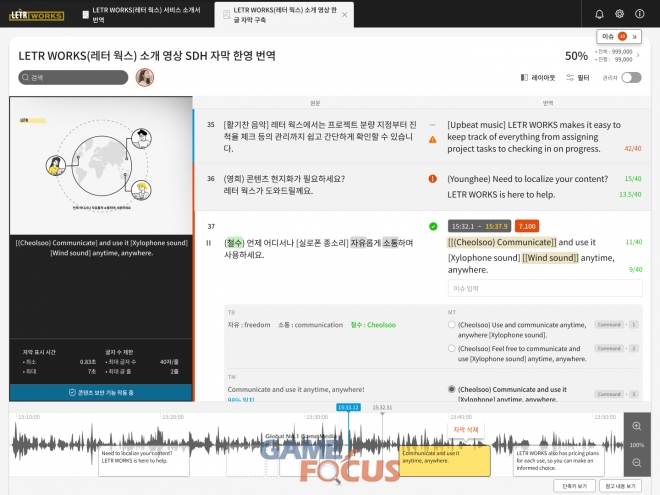The width and height of the screenshot is (660, 495).
Task: Expand progress details chevron near 50%
Action: point(638,55)
